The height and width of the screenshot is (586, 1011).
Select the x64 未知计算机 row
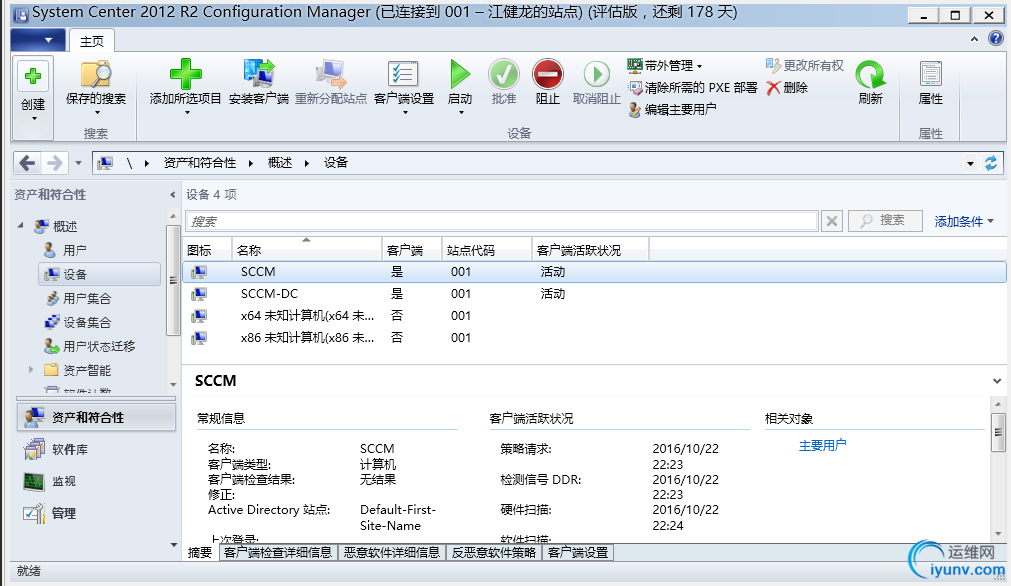[594, 316]
